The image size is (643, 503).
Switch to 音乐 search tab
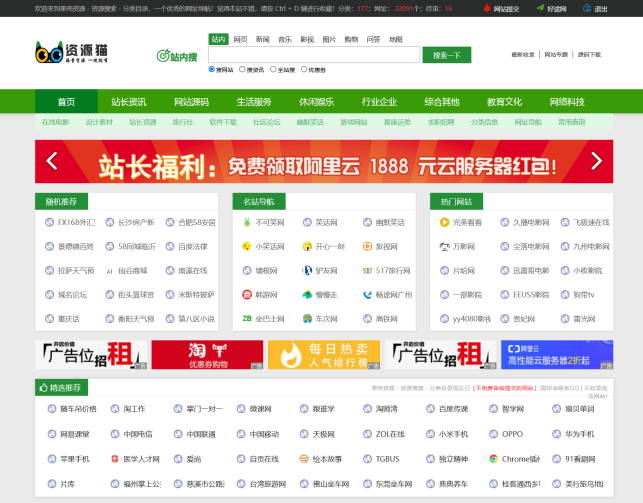285,39
